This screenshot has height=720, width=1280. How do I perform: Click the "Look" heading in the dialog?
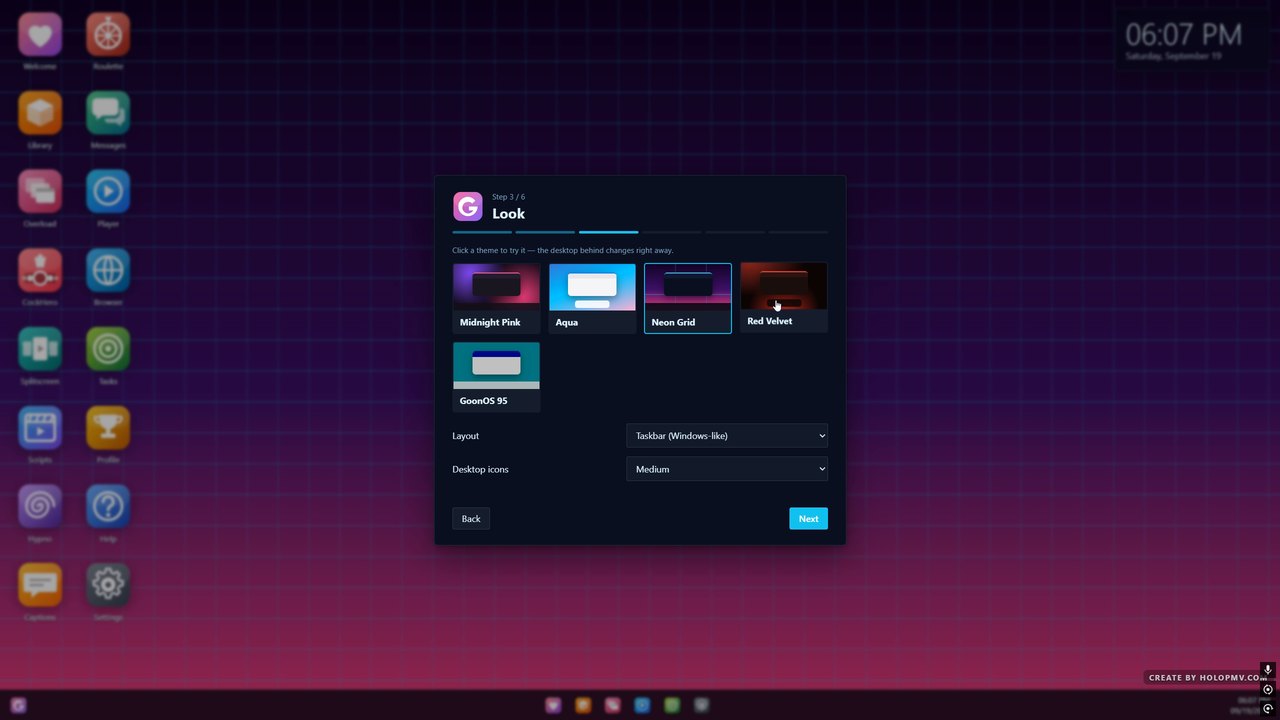coord(508,213)
